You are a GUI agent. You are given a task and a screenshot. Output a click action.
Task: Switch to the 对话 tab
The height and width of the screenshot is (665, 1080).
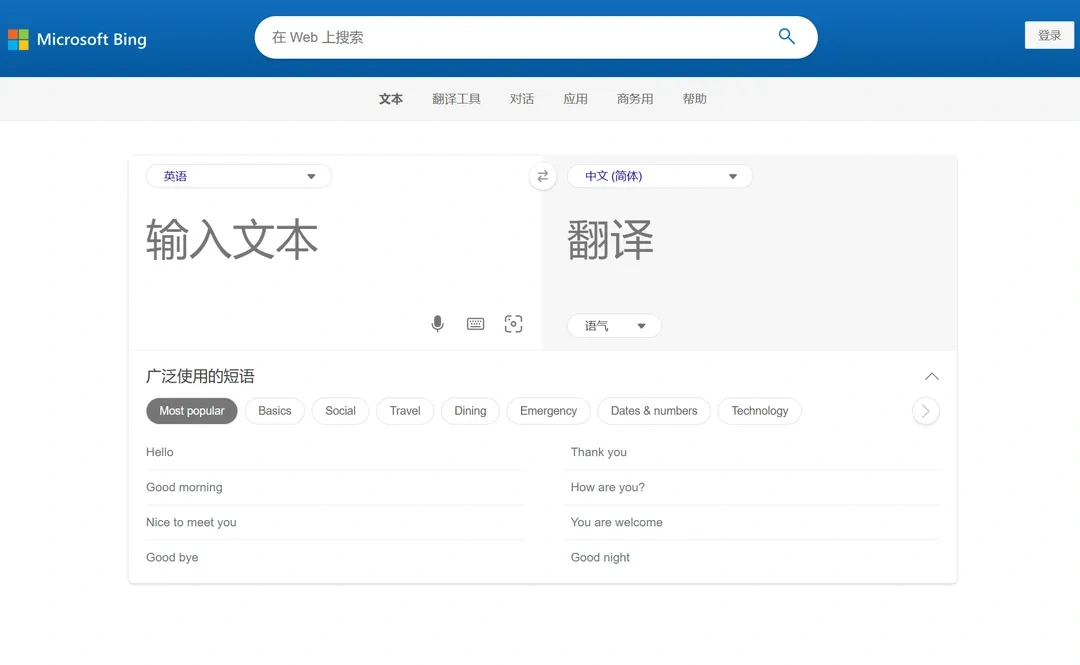522,99
